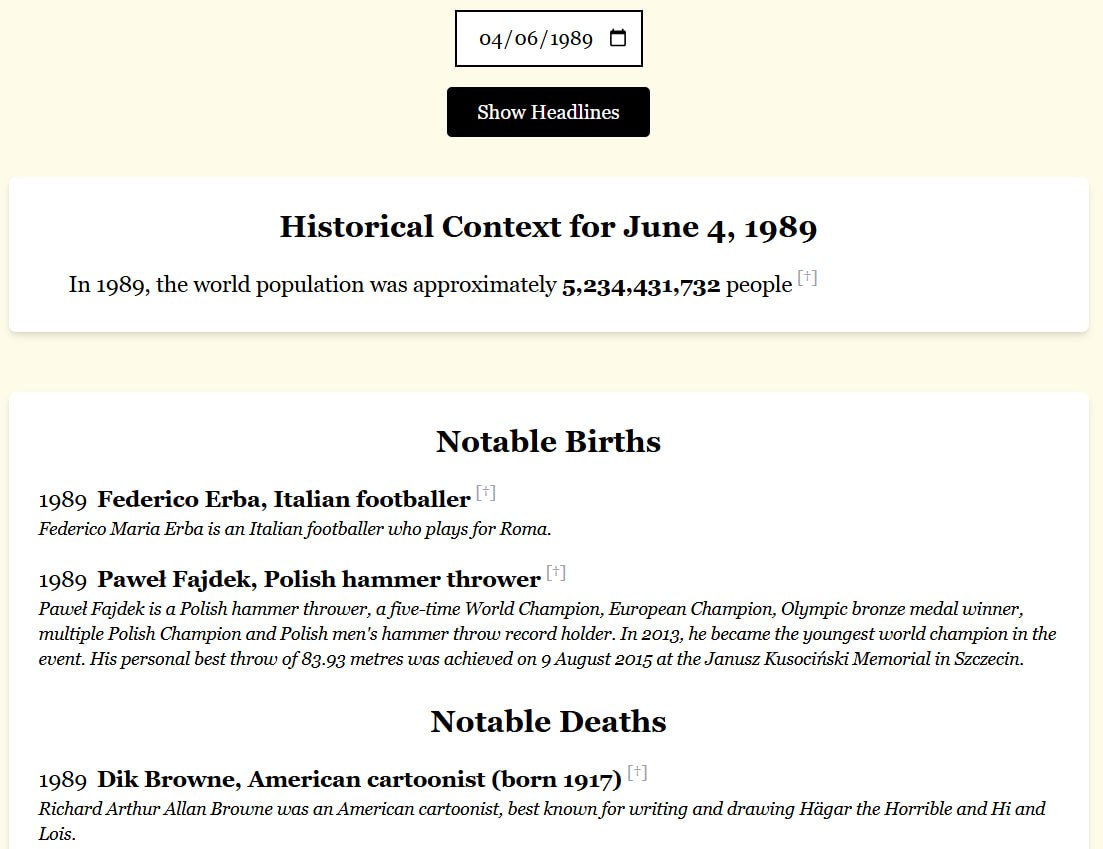Click the Notable Births section title
Image resolution: width=1103 pixels, height=849 pixels.
pos(548,442)
